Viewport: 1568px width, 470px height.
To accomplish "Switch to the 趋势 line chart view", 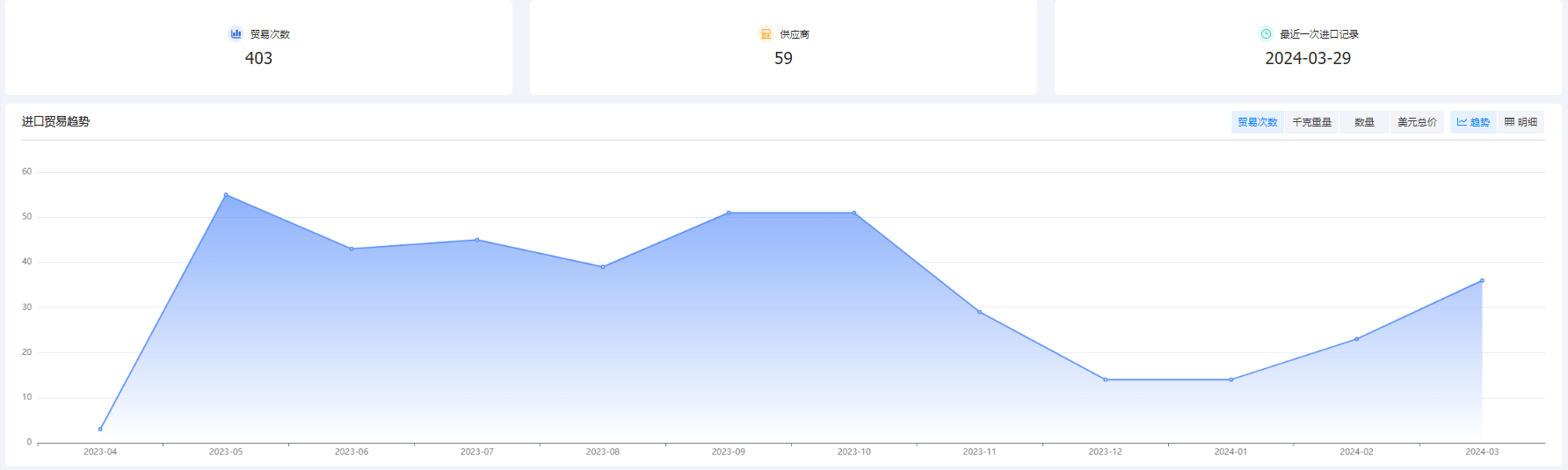I will [x=1473, y=122].
